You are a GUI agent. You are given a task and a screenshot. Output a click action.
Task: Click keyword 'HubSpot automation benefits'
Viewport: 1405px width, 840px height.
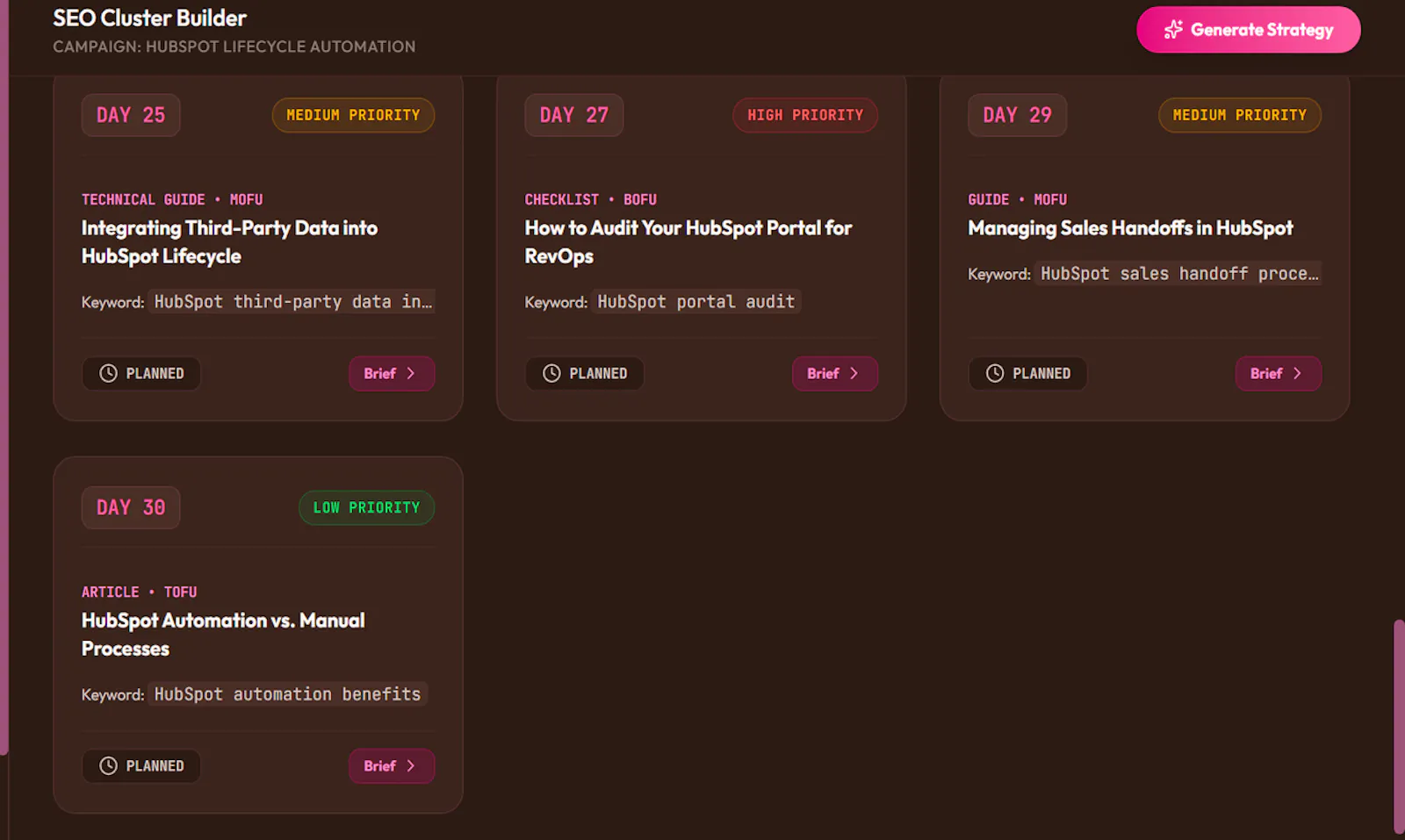tap(287, 694)
